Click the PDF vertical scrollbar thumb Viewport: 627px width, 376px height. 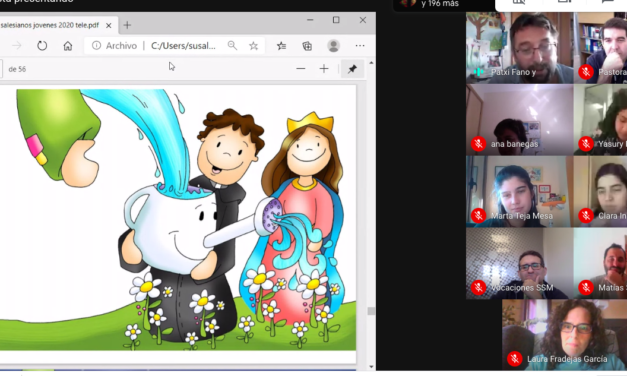(x=371, y=311)
